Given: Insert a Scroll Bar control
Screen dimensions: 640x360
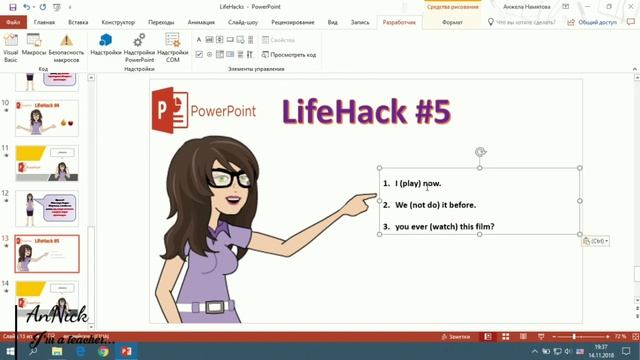Looking at the screenshot, I should coord(251,40).
